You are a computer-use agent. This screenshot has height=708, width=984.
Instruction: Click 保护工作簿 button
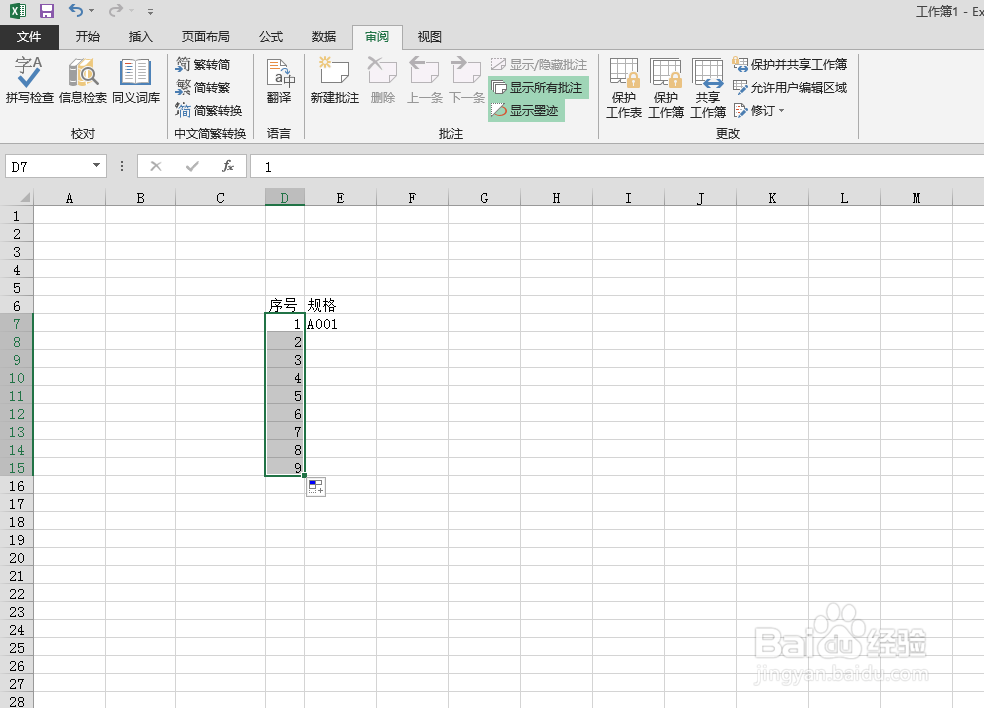666,88
